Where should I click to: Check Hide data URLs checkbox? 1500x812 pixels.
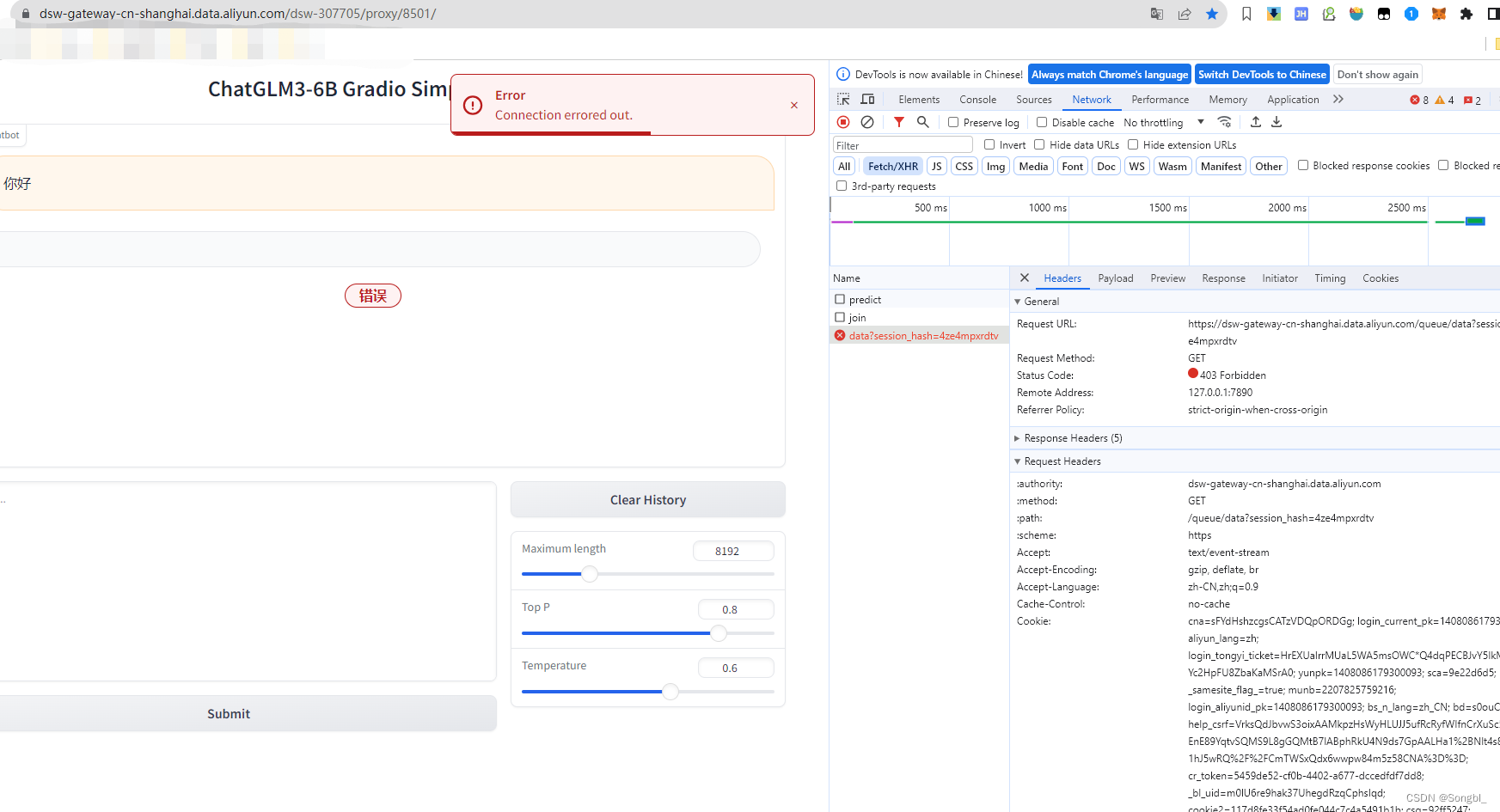(1039, 144)
